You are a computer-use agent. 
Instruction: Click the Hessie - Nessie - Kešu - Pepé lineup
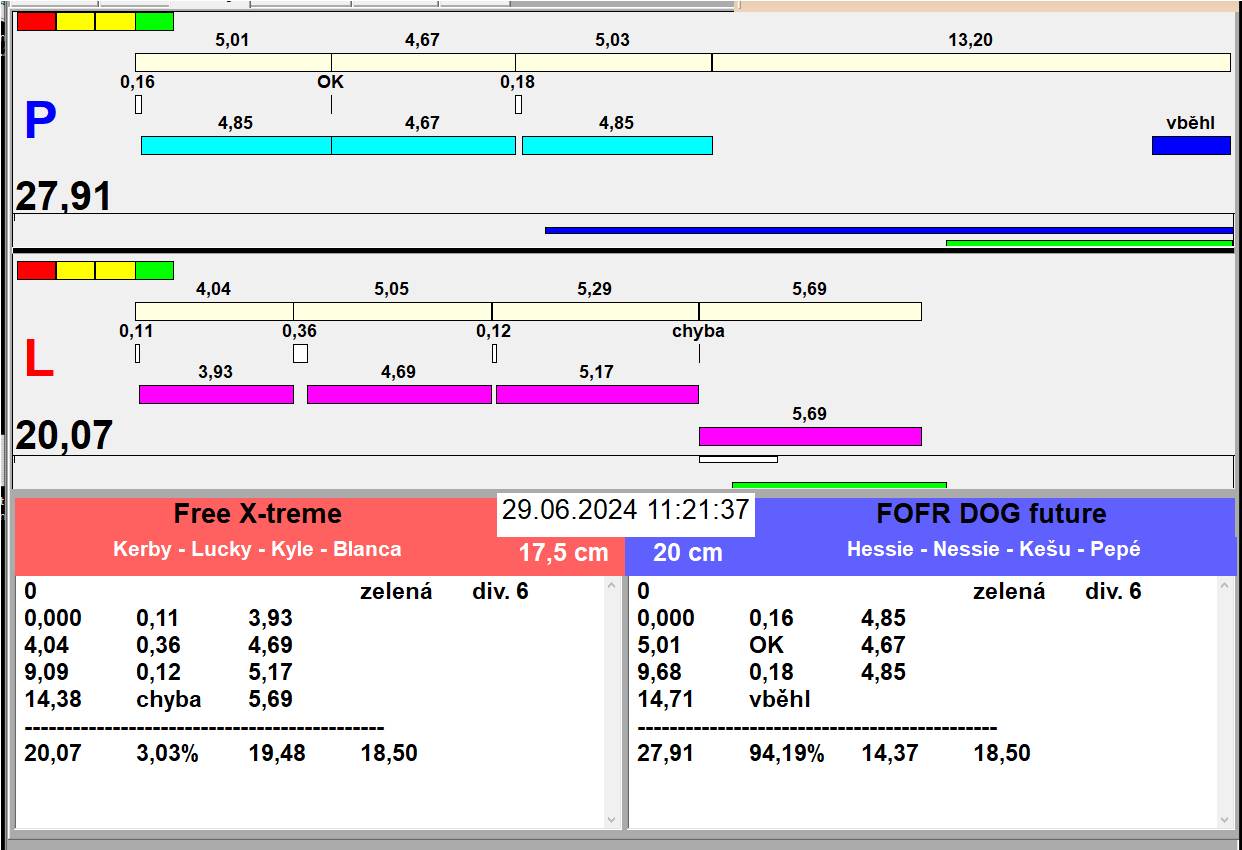[994, 549]
